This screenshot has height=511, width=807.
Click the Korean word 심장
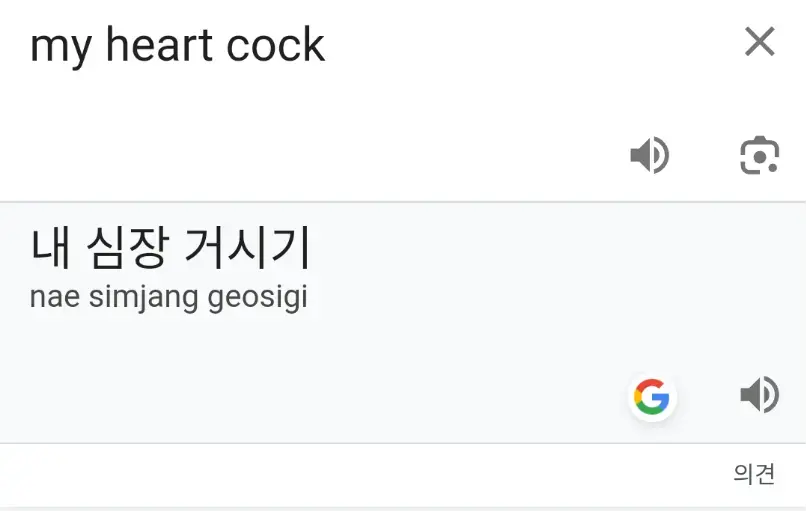(128, 248)
